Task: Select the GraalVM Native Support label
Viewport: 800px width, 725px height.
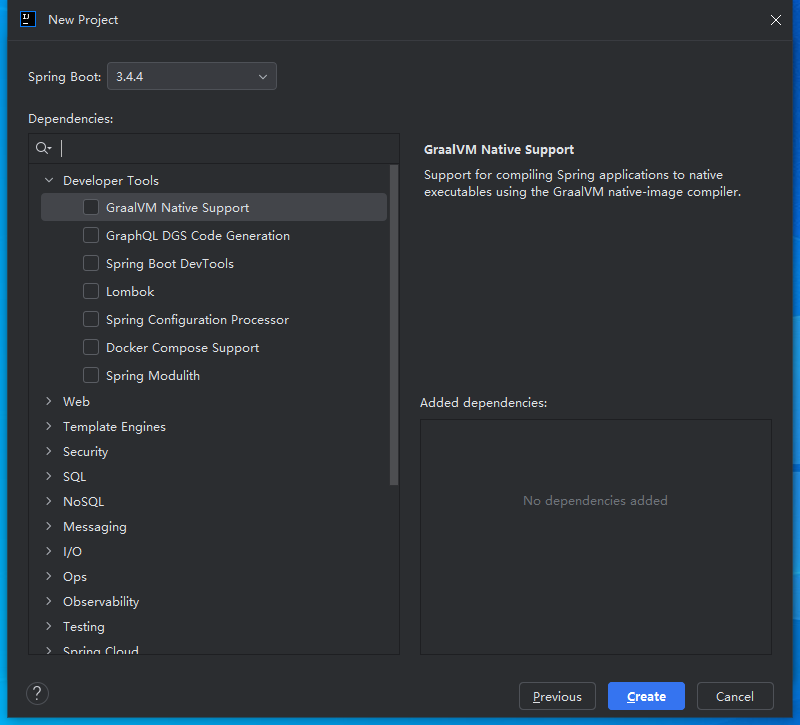Action: (x=178, y=208)
